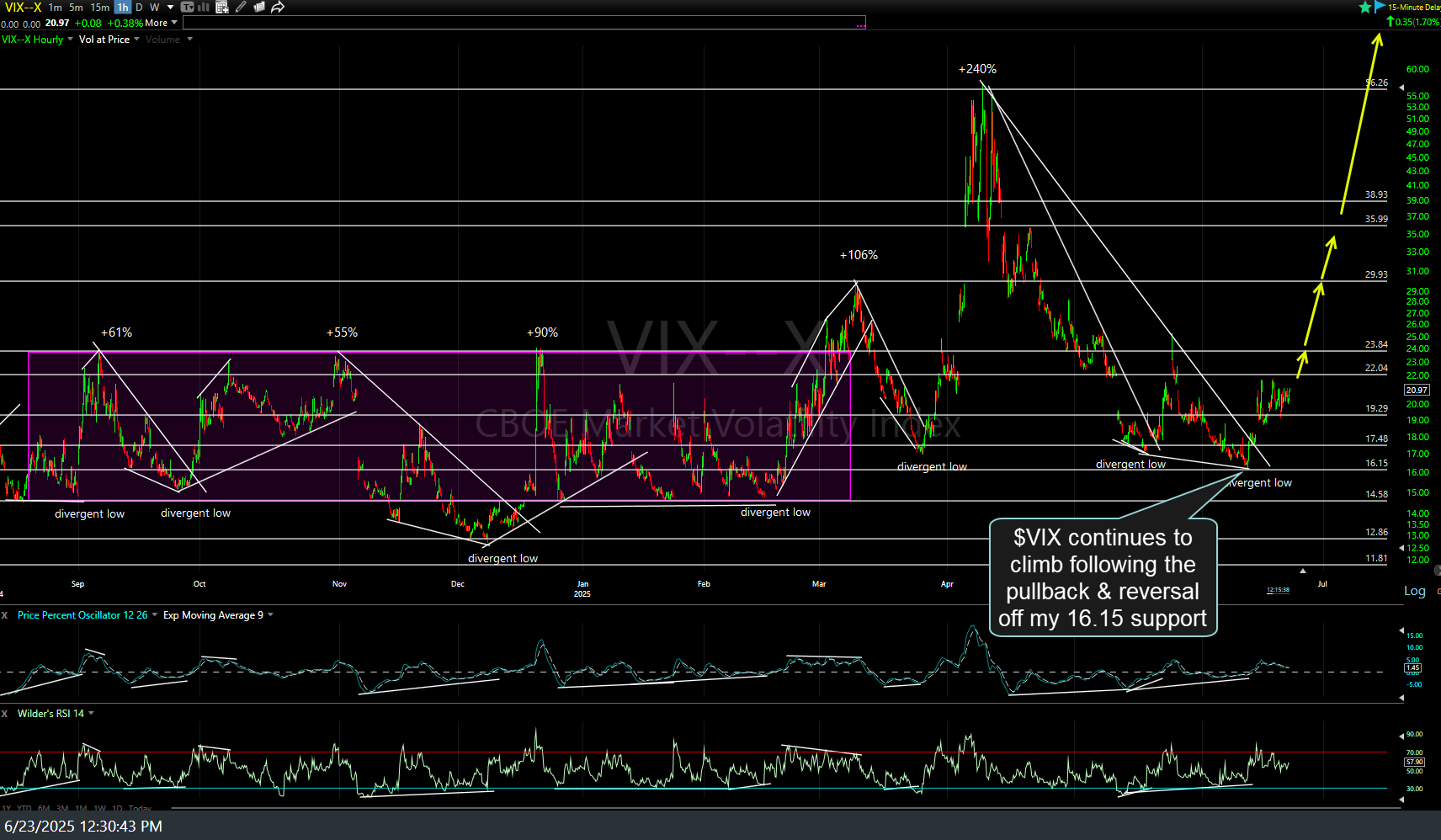The height and width of the screenshot is (840, 1441).
Task: Click the green star favorite icon
Action: click(x=1364, y=8)
